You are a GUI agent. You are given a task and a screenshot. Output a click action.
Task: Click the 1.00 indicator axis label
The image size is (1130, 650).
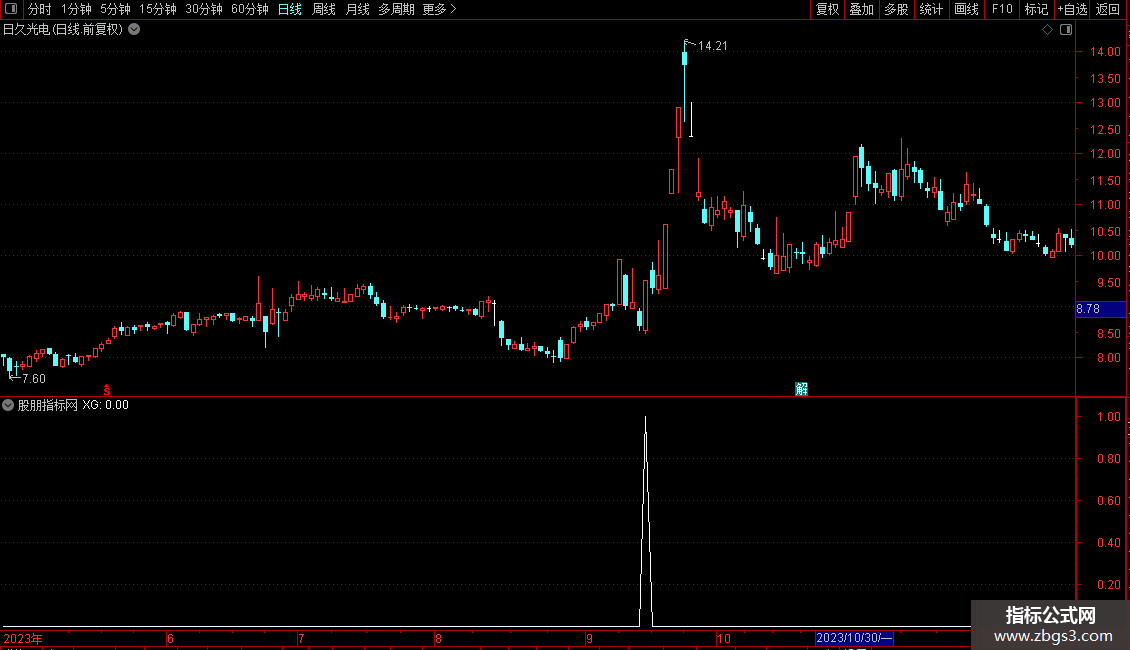tap(1108, 417)
